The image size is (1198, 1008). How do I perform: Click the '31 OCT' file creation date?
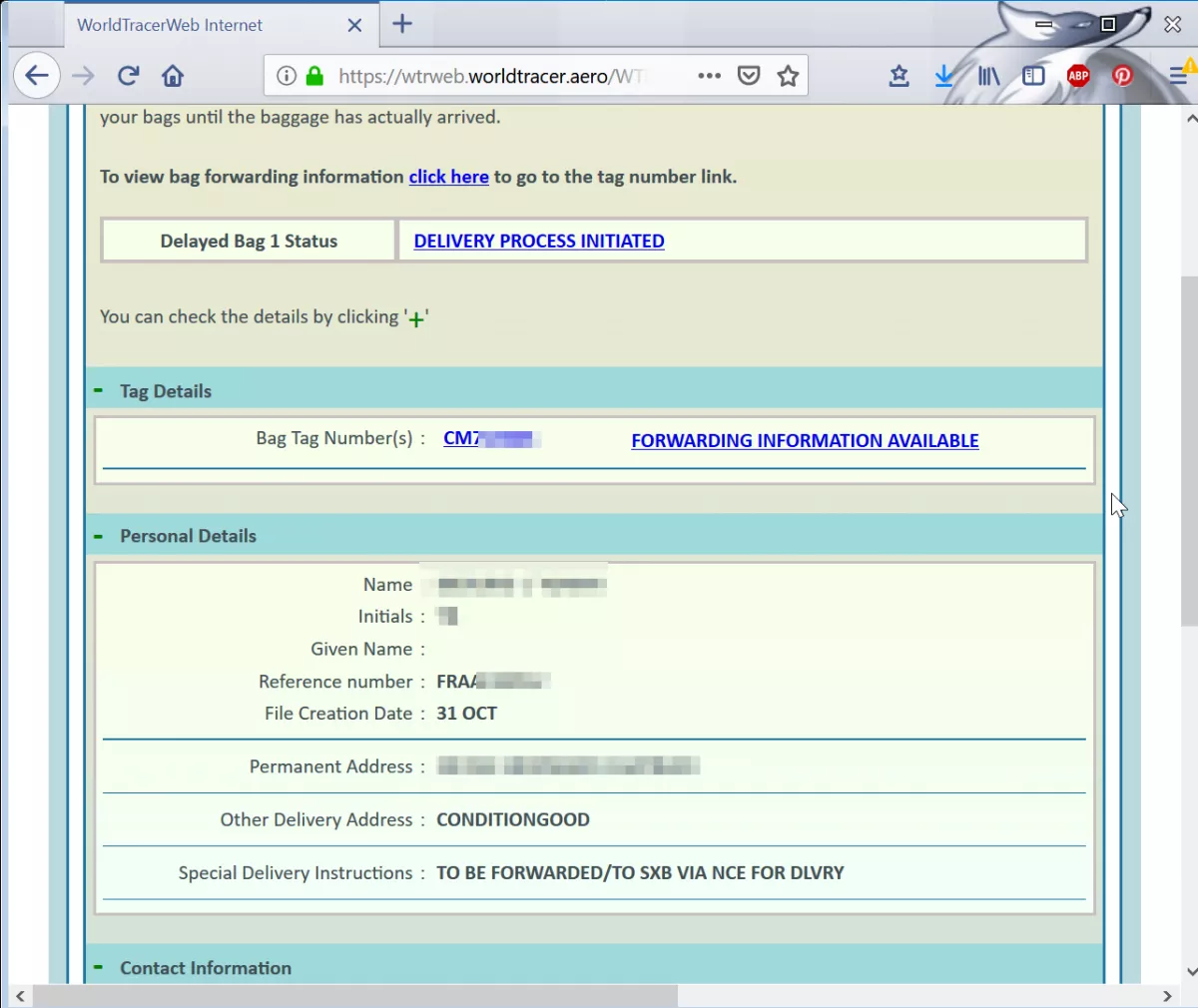466,714
